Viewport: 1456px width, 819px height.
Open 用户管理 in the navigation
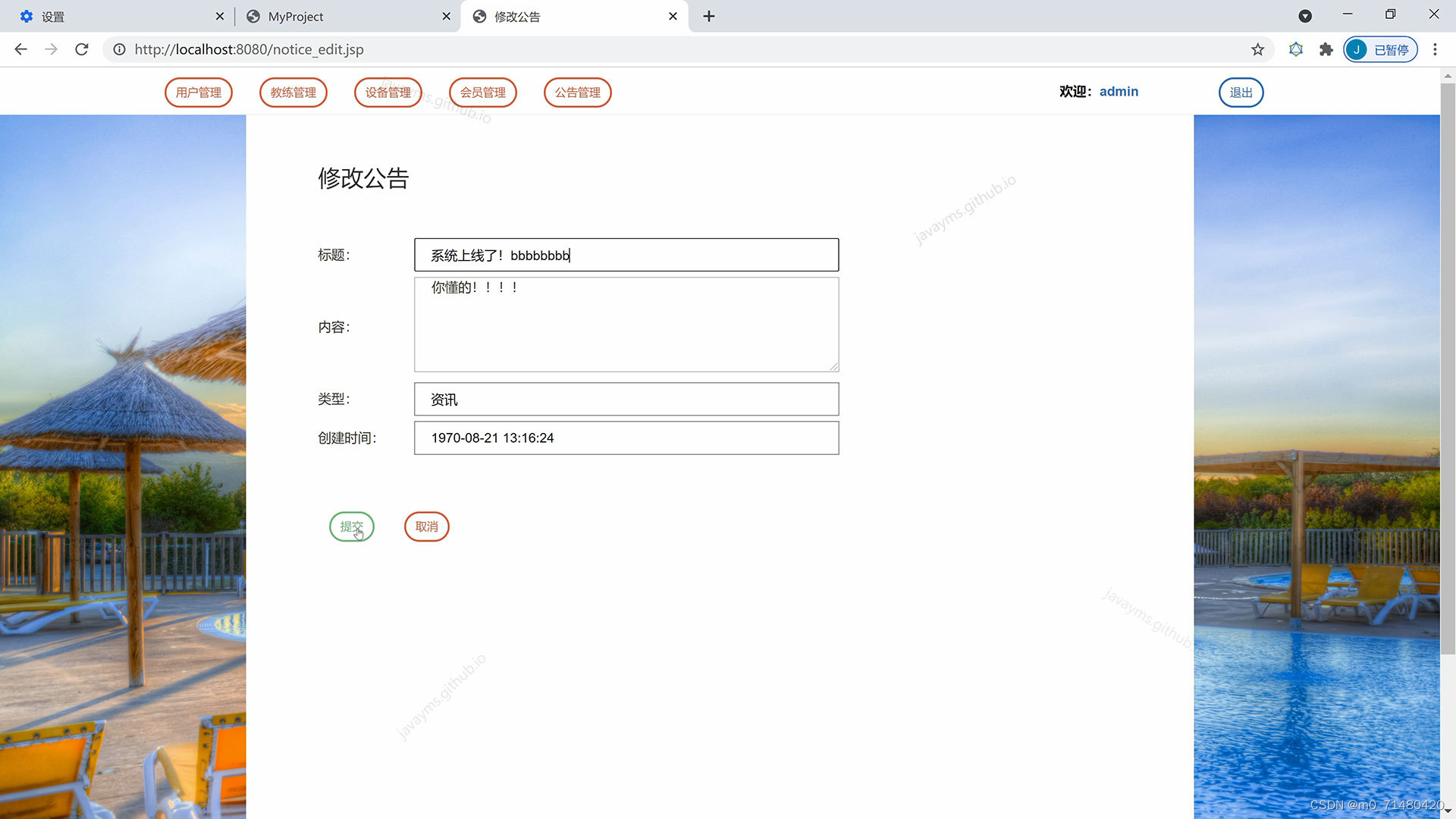(x=199, y=93)
